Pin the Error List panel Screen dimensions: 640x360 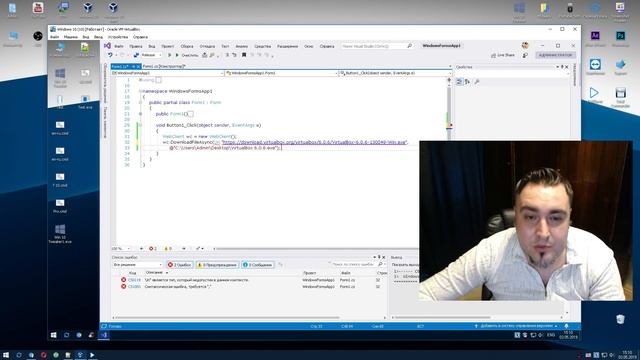[x=379, y=257]
